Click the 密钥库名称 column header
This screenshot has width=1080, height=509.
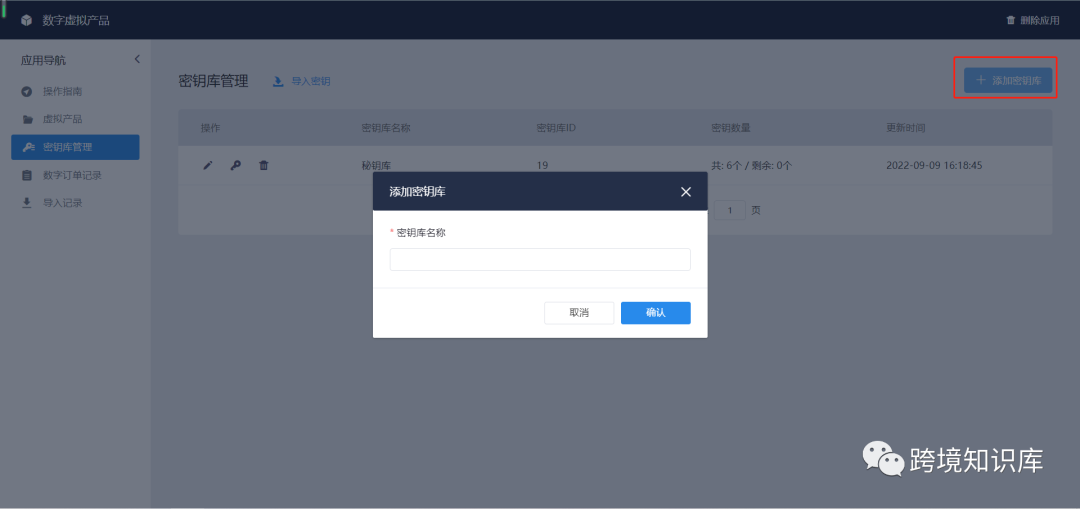386,128
